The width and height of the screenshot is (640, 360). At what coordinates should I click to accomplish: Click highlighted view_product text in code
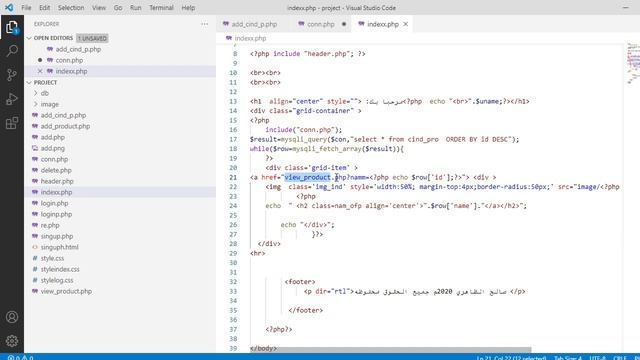click(307, 177)
